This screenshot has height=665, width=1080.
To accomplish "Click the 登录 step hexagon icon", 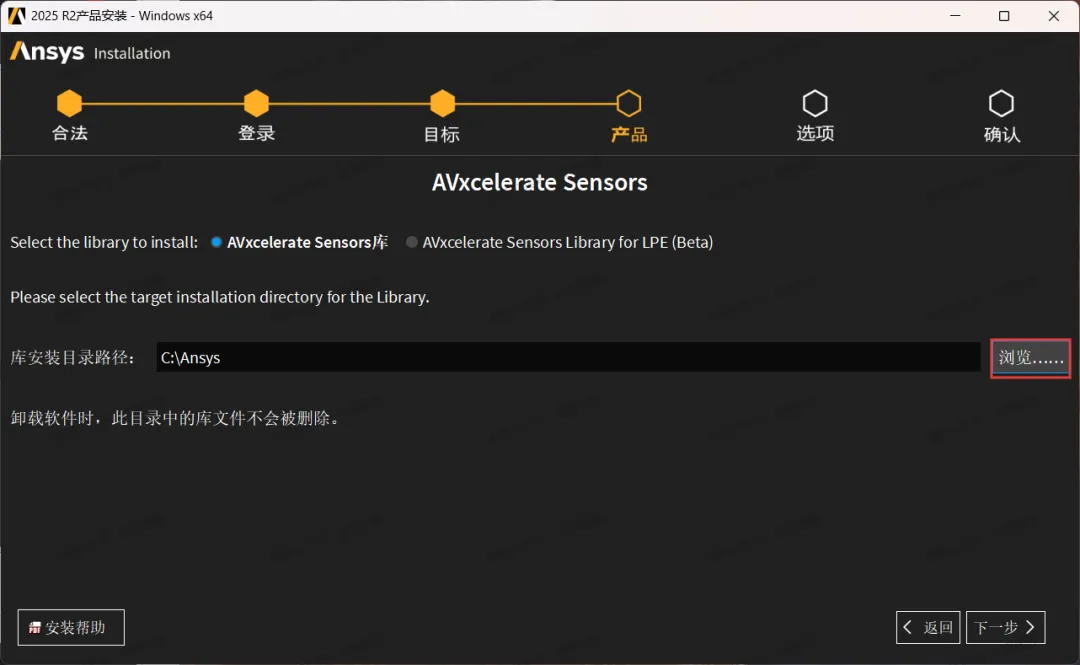I will tap(256, 103).
